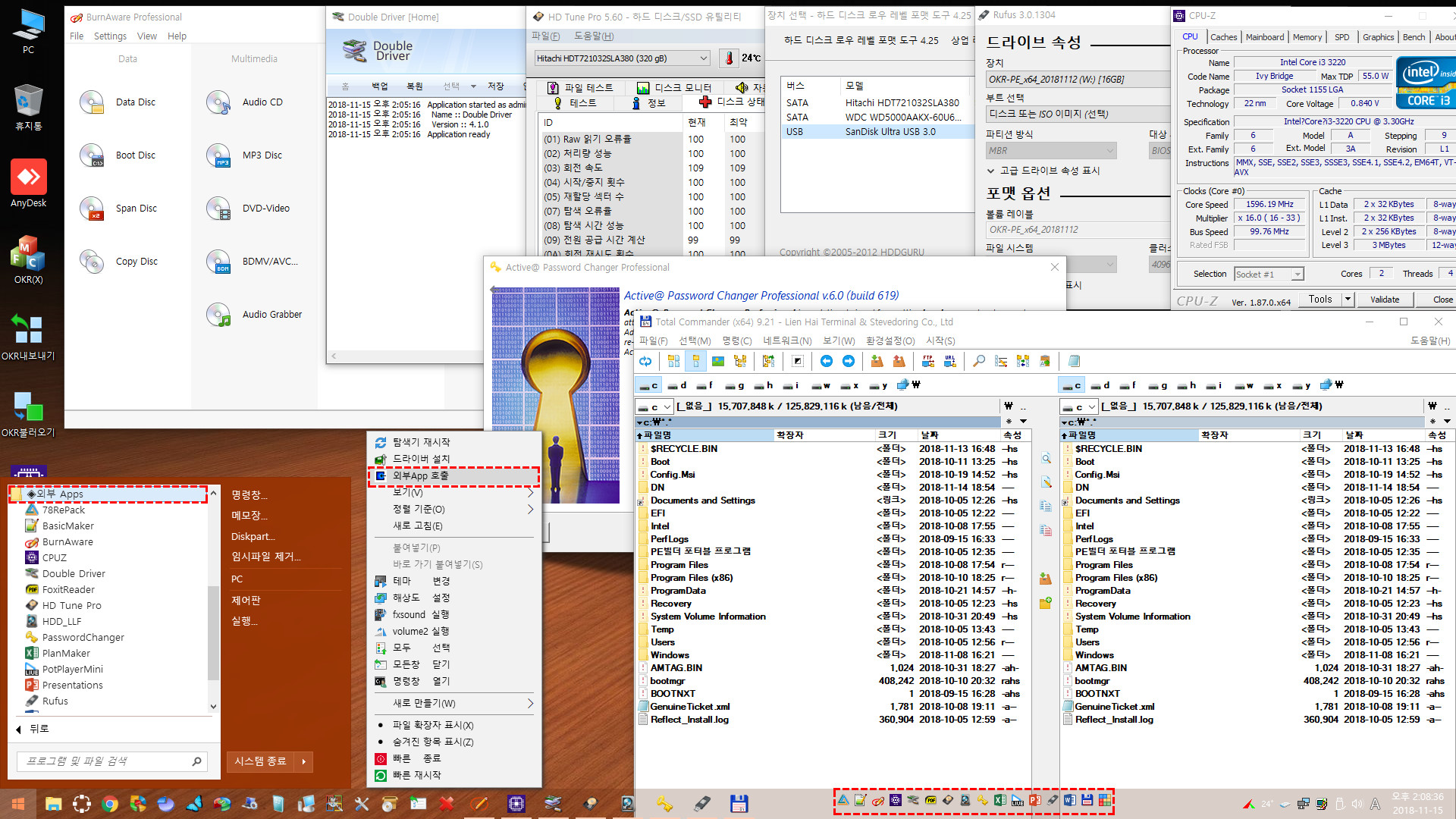This screenshot has width=1456, height=819.
Task: Expand the 보기(V) submenu arrow
Action: click(530, 493)
